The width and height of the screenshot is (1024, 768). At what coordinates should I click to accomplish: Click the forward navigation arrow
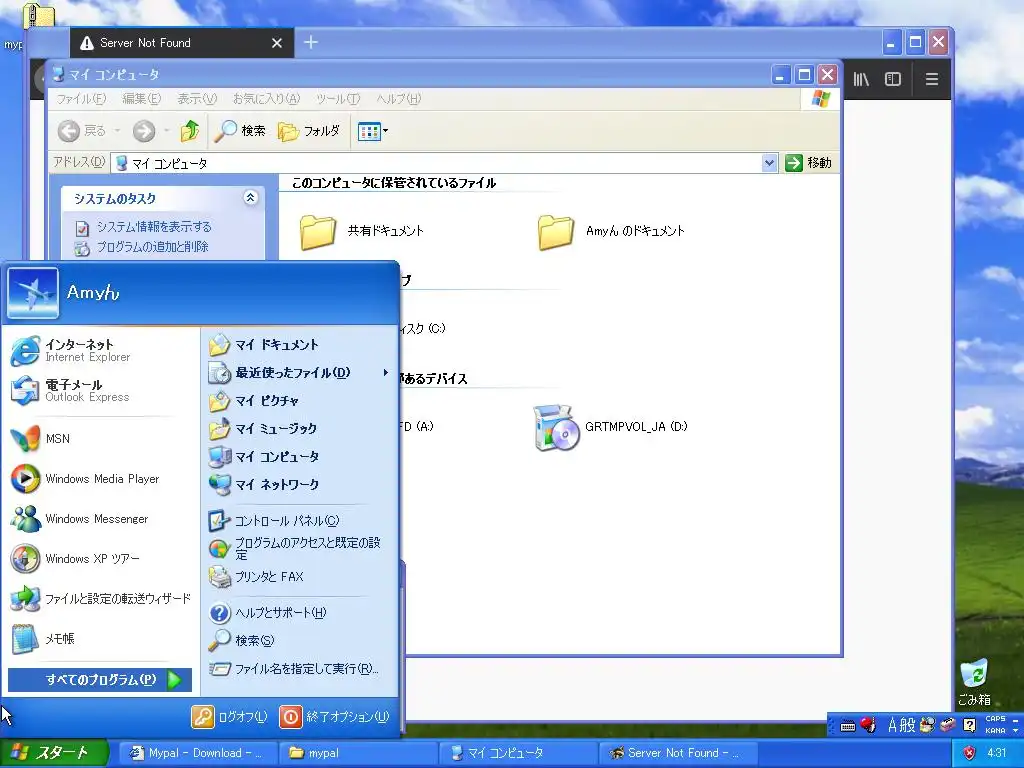pos(144,131)
